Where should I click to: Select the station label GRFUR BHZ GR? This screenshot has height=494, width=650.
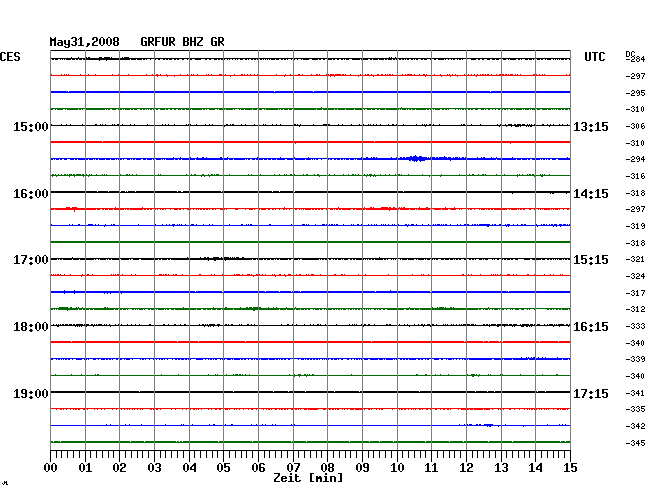coord(182,42)
